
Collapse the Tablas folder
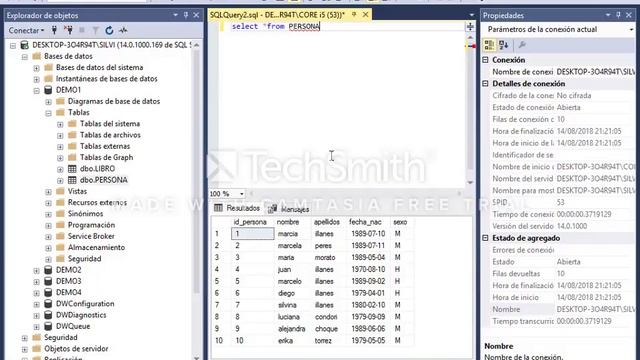(48, 113)
